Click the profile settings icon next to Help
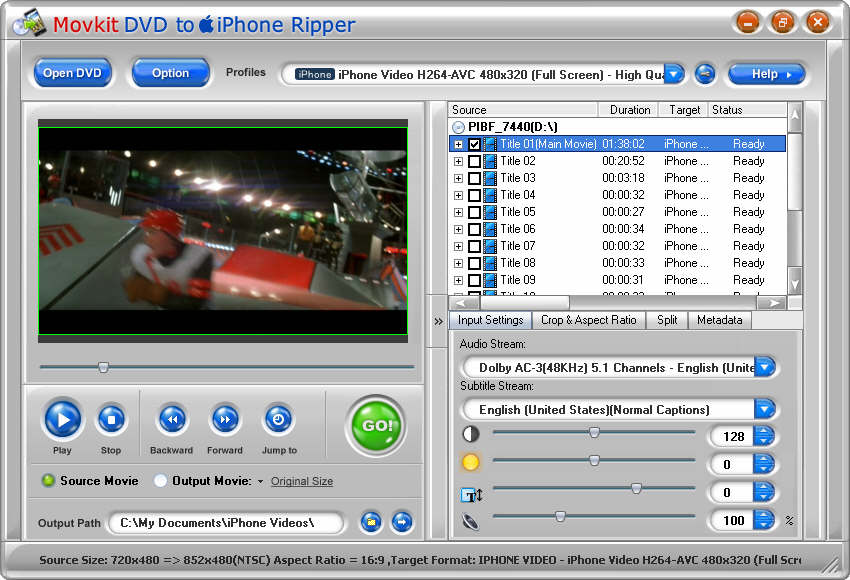This screenshot has height=580, width=850. 705,74
